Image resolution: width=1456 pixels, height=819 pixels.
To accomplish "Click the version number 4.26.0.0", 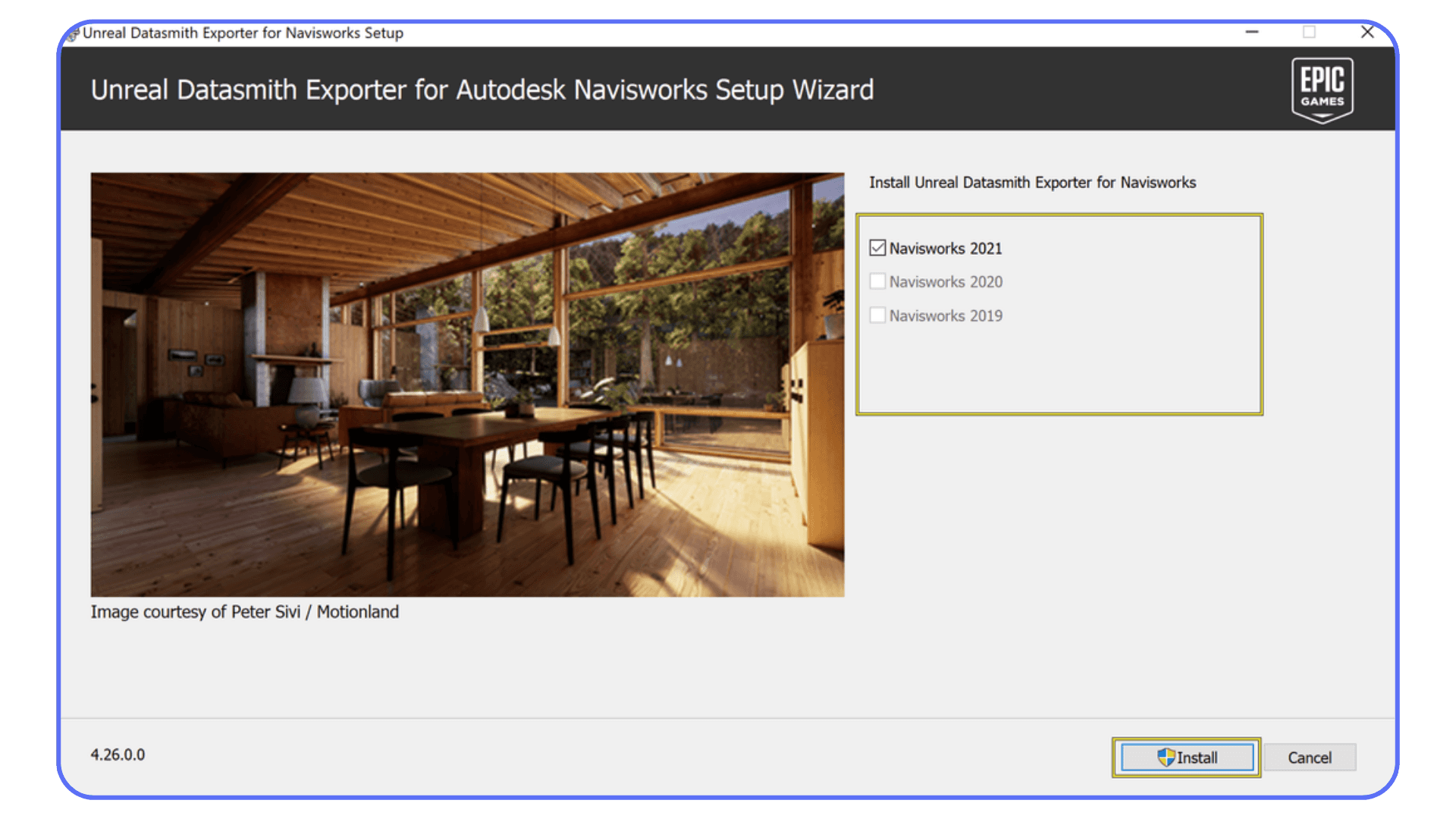I will [118, 755].
